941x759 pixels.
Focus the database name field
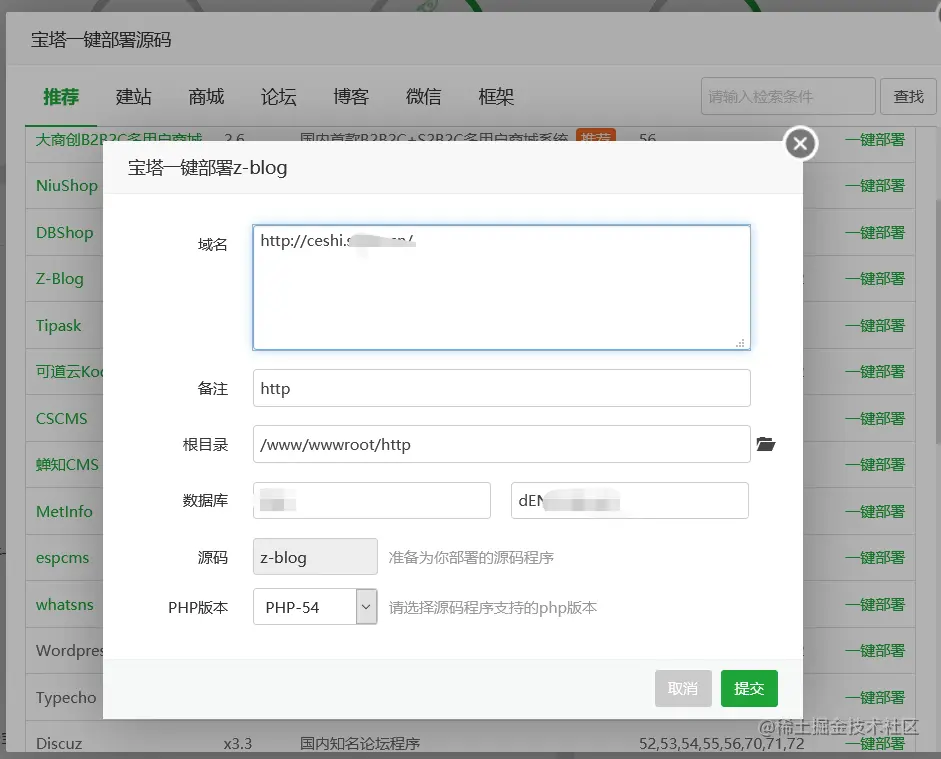click(372, 500)
